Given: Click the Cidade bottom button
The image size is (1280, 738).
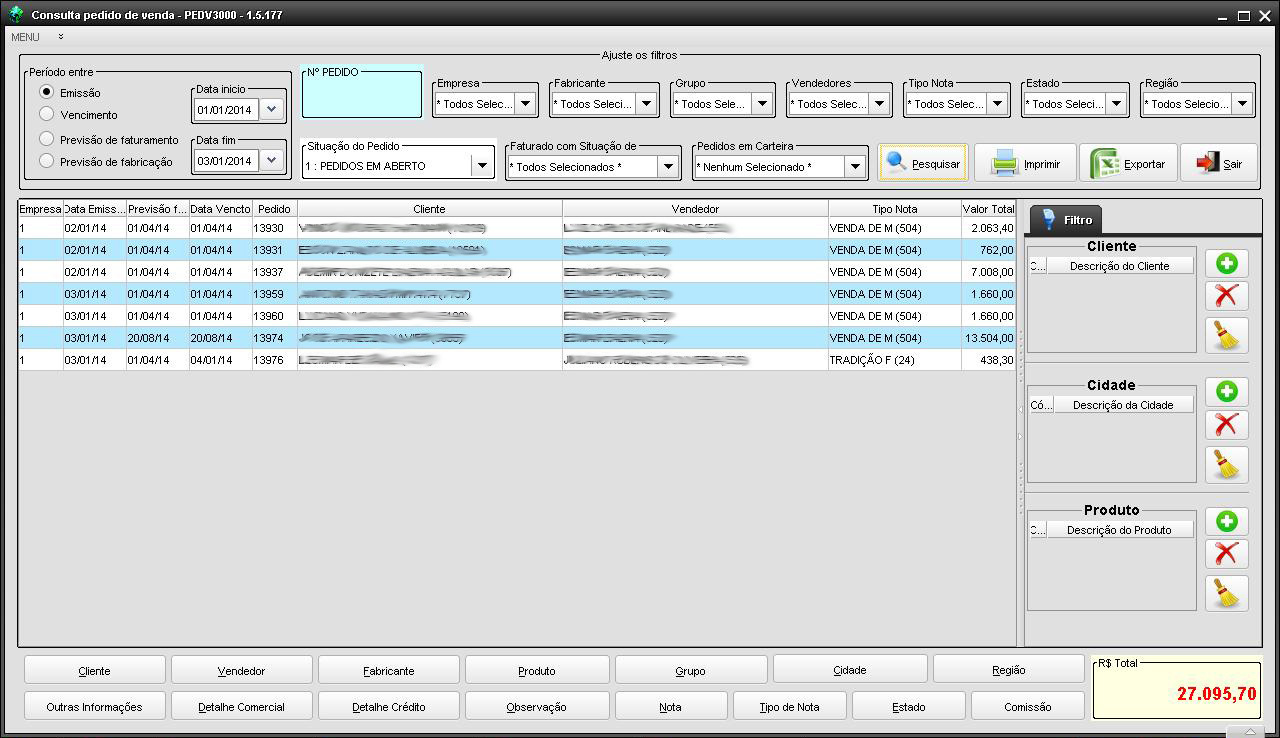Looking at the screenshot, I should (850, 670).
